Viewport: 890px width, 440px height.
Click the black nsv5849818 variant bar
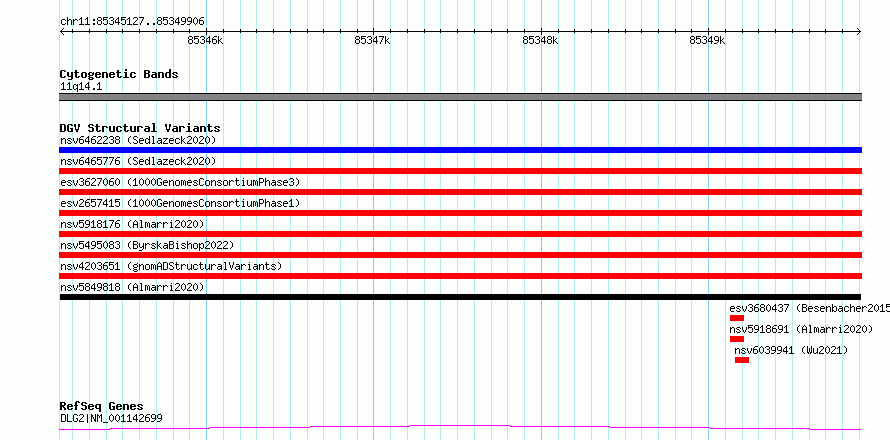click(x=460, y=297)
